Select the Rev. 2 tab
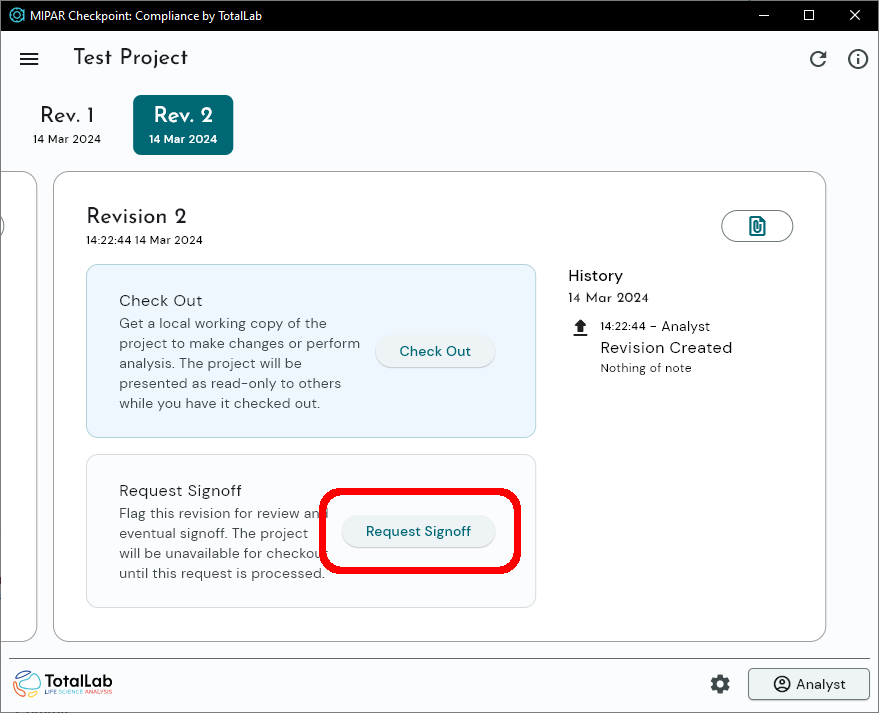 183,124
